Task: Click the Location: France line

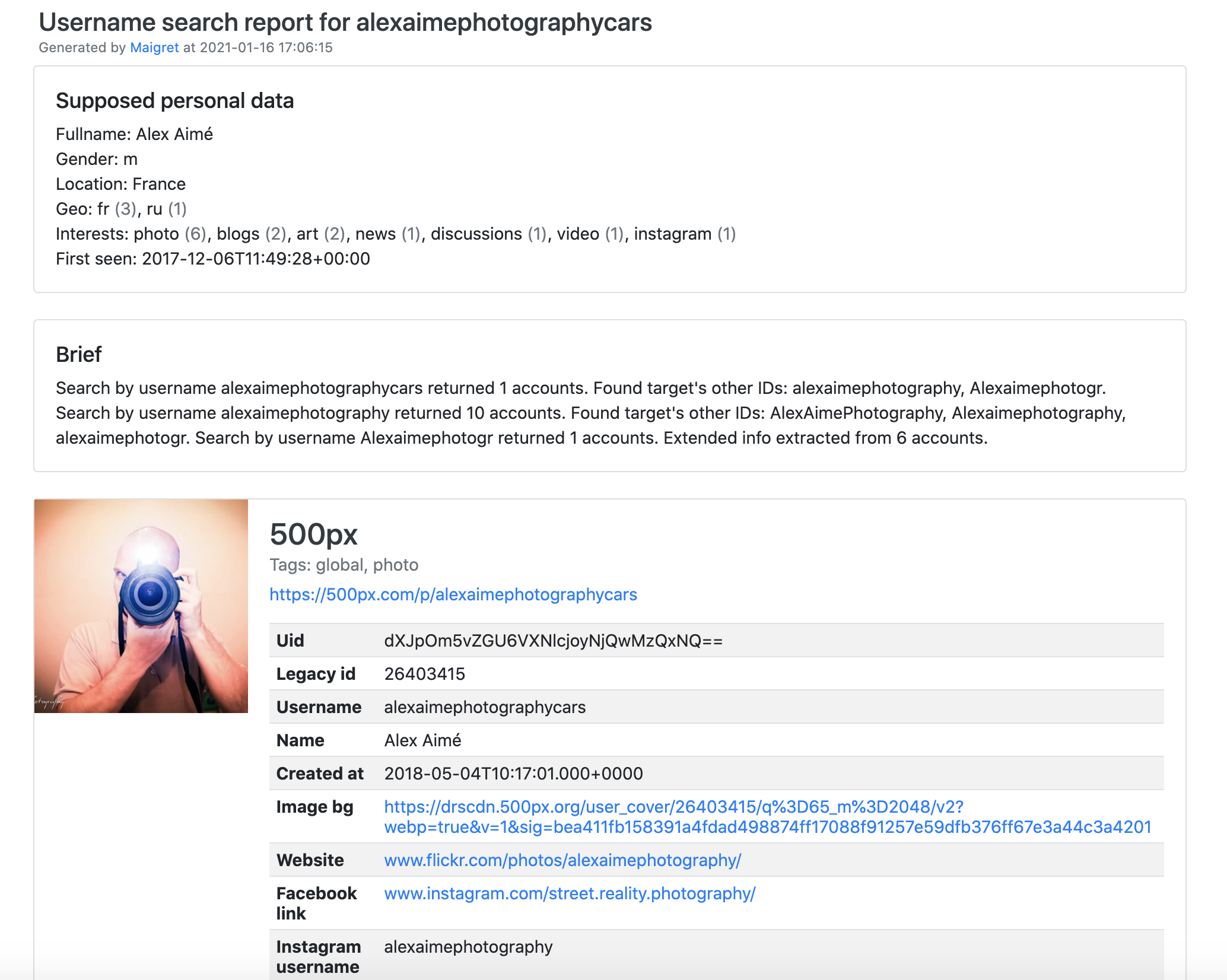Action: pyautogui.click(x=120, y=184)
